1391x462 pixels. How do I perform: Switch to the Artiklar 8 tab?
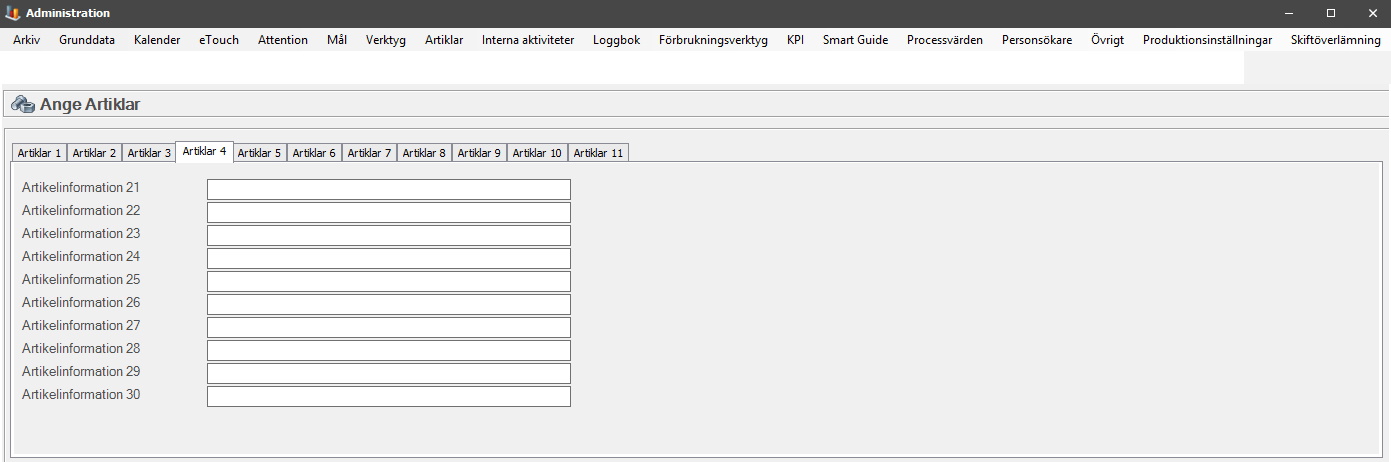pos(424,153)
